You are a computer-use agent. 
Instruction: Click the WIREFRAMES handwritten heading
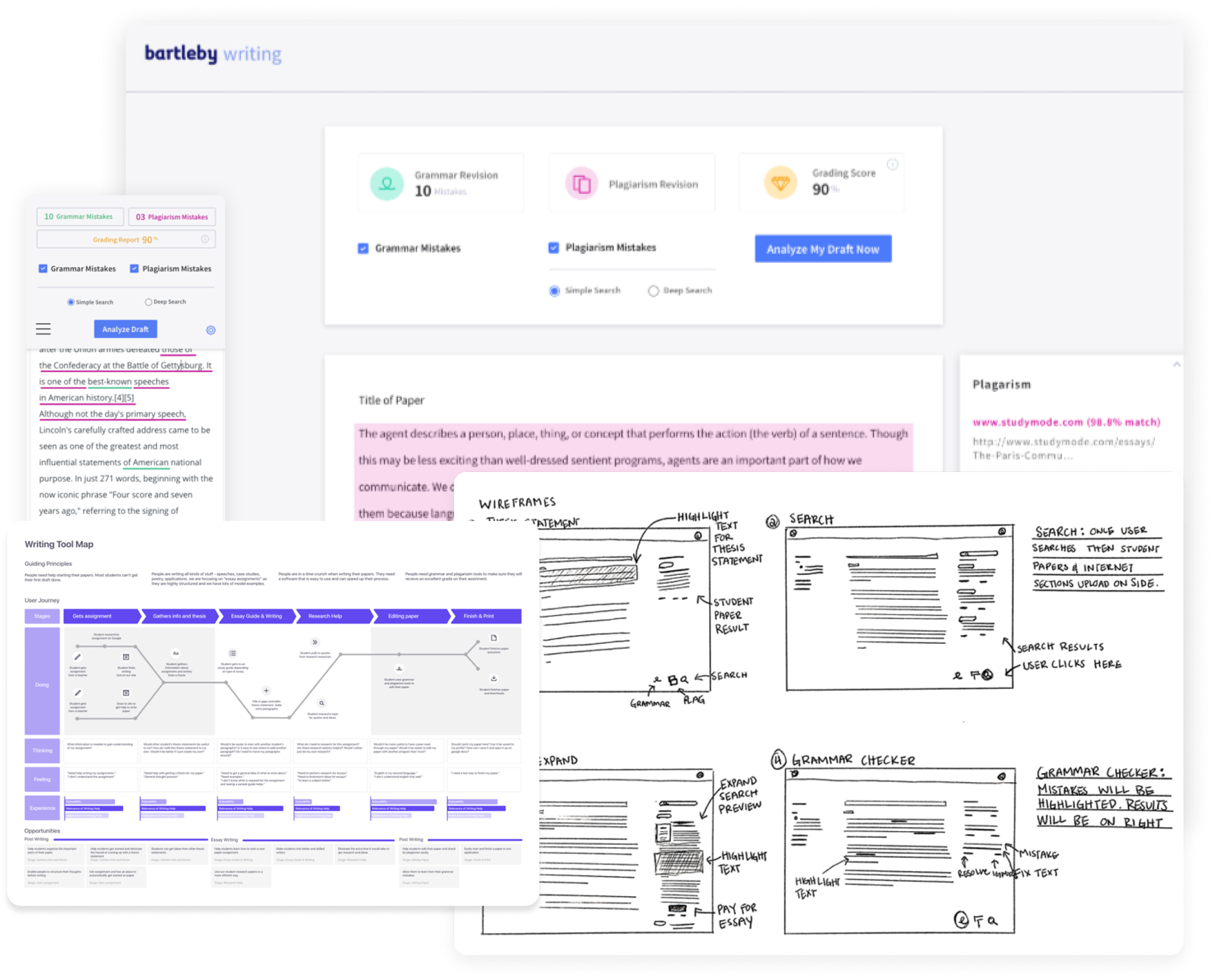point(517,503)
